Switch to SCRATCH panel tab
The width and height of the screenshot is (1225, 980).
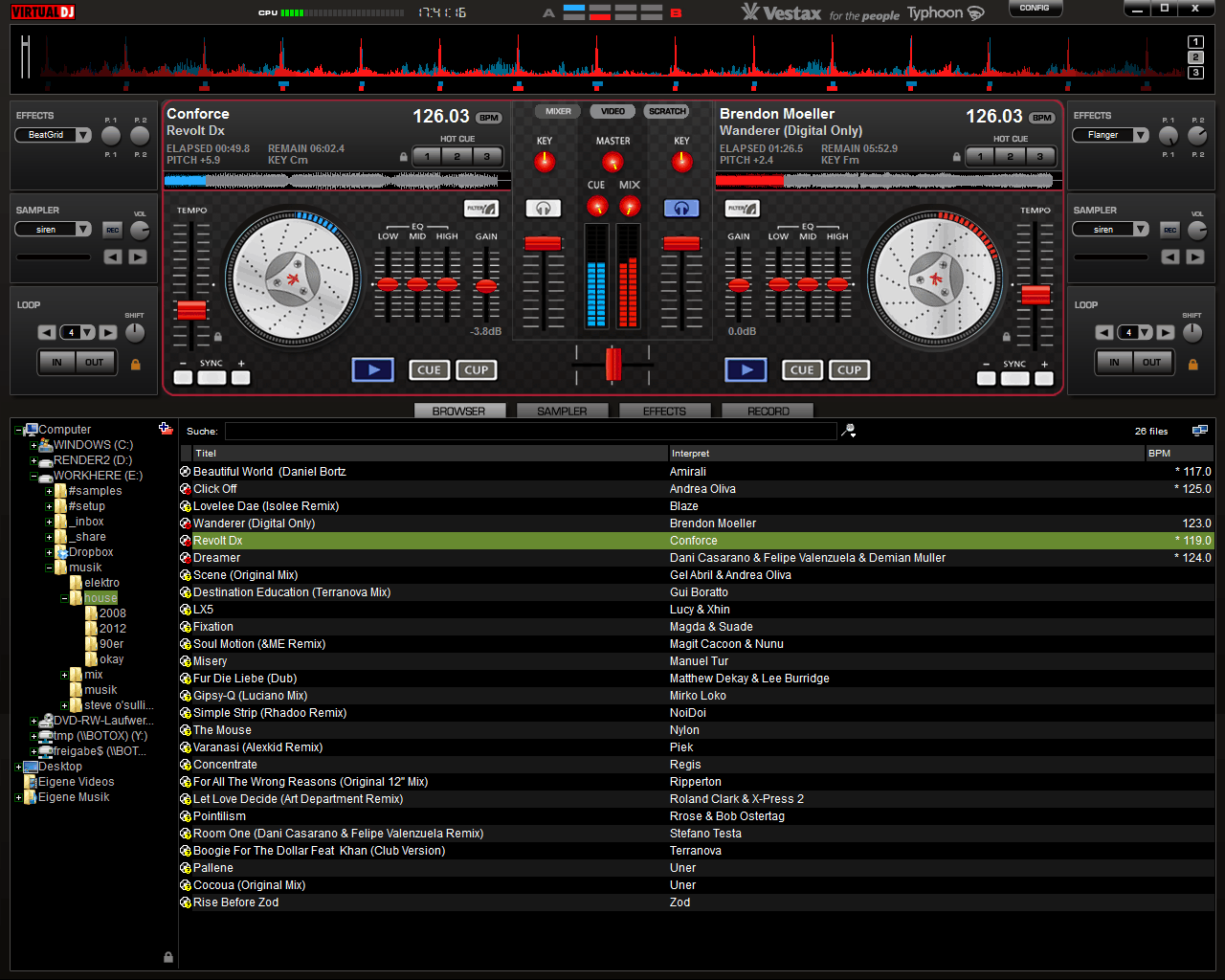[667, 111]
